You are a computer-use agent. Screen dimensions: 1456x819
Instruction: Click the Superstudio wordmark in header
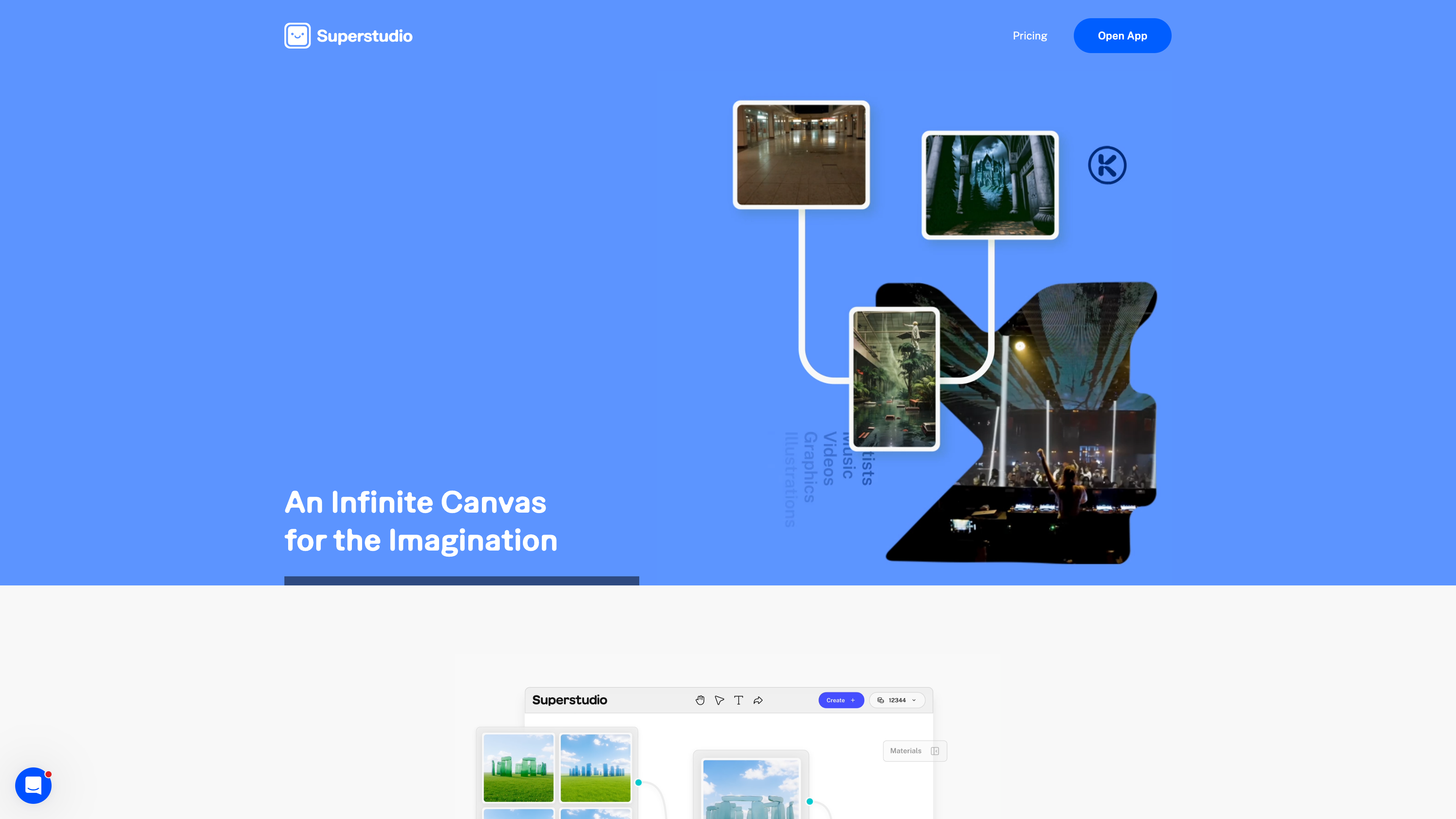(x=364, y=36)
